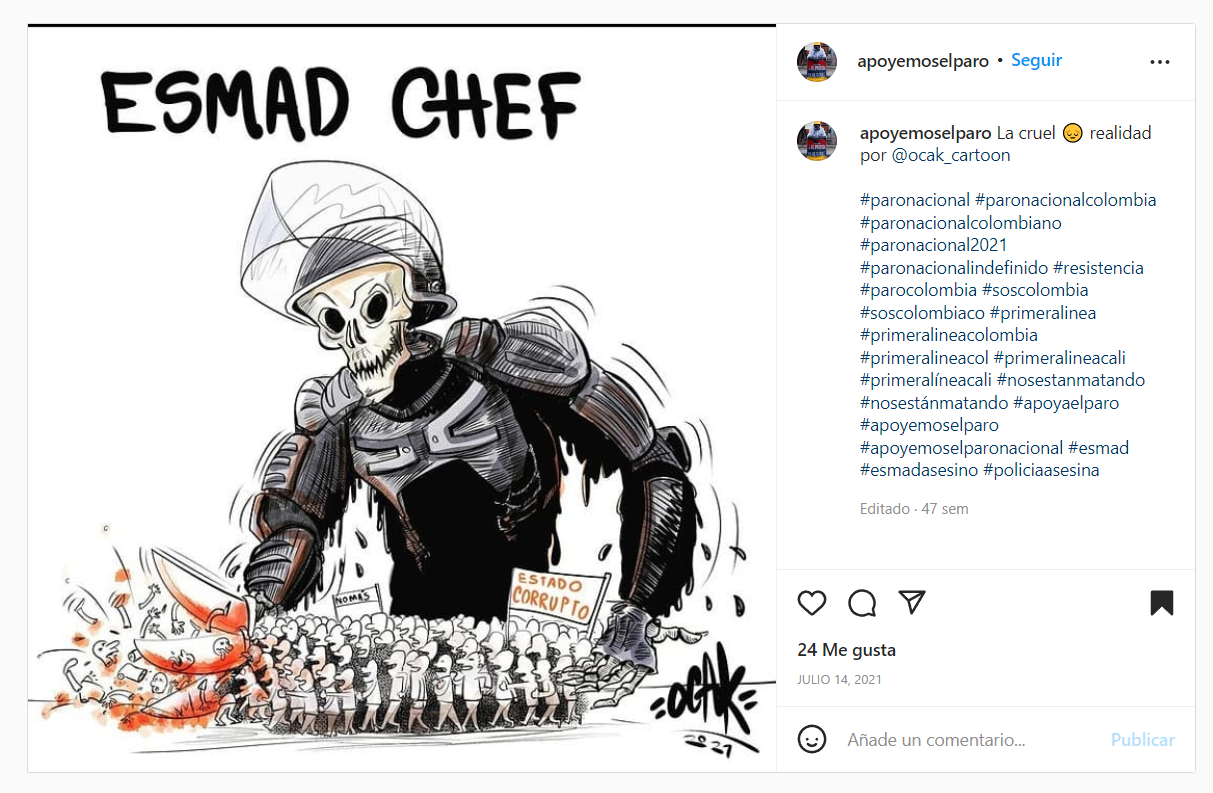
Task: Open apoyemoselparo username in the header
Action: point(923,61)
